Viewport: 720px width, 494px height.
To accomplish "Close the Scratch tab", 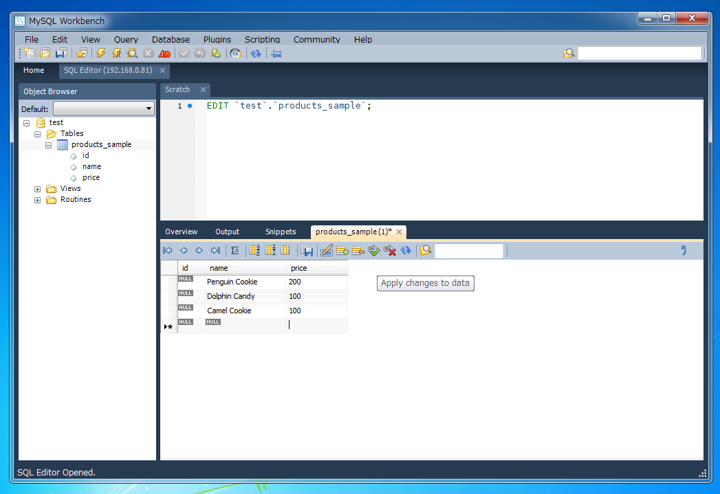I will [x=203, y=90].
